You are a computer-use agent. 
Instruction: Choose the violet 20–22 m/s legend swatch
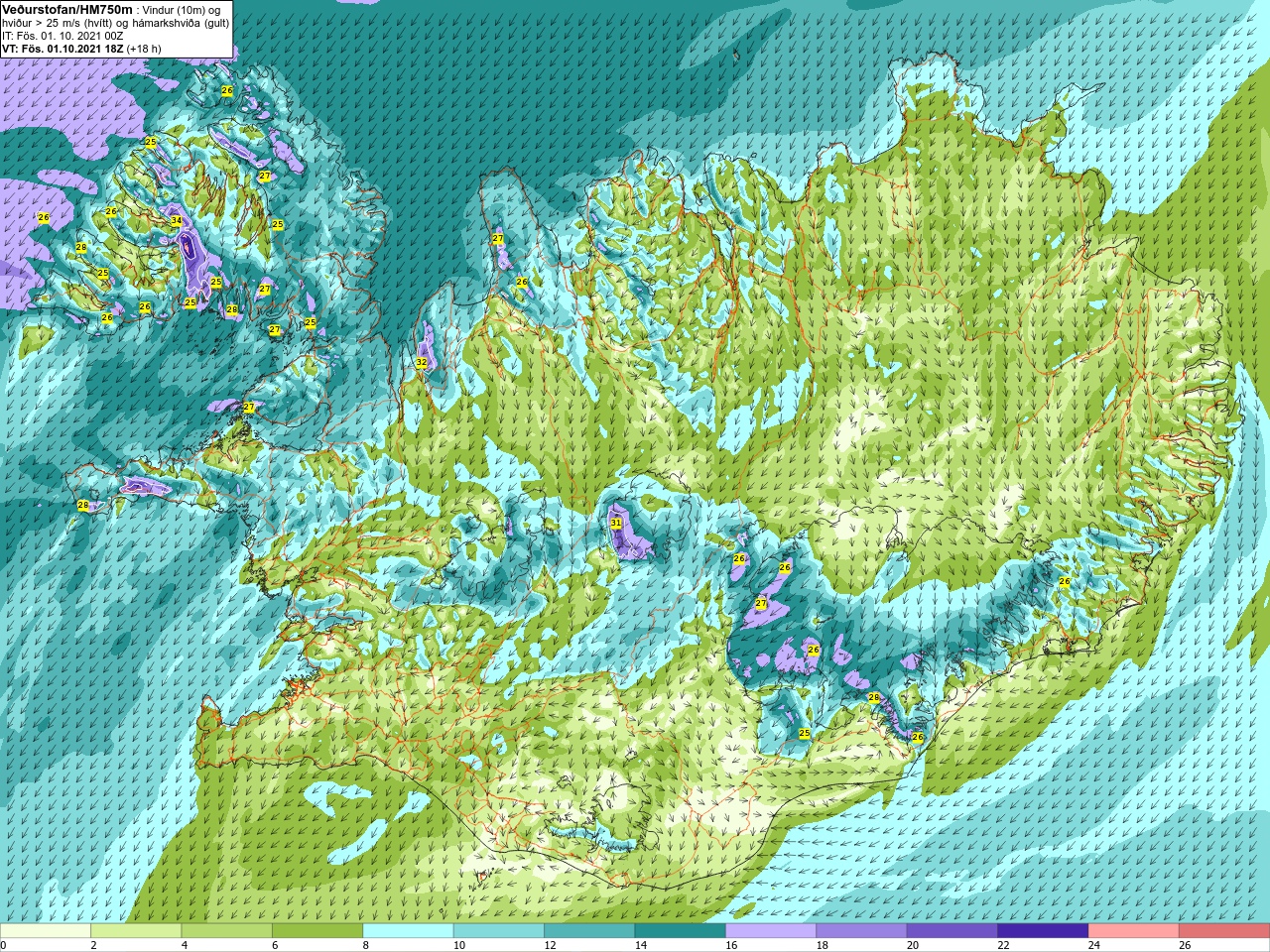[x=952, y=931]
